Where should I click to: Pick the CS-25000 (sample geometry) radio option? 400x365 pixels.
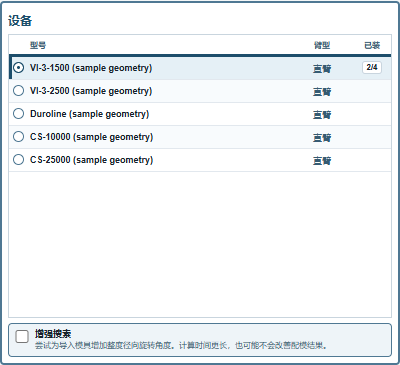pyautogui.click(x=18, y=160)
